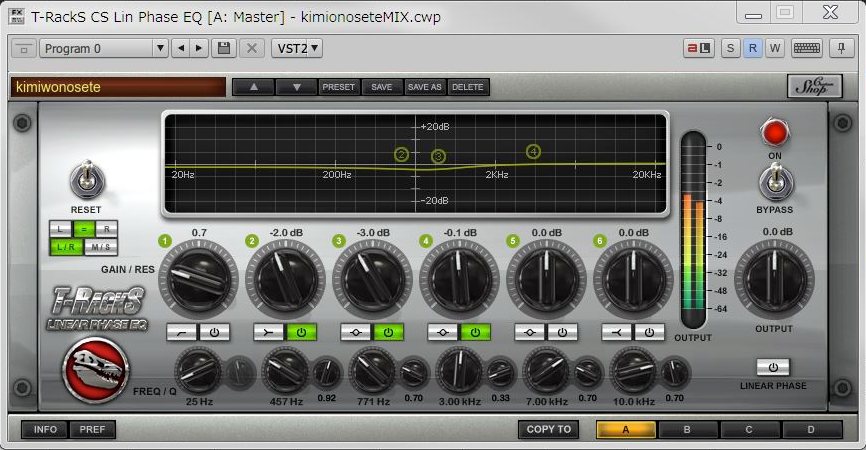Go to previous program arrow
Screen dimensions: 866x450
click(x=181, y=49)
